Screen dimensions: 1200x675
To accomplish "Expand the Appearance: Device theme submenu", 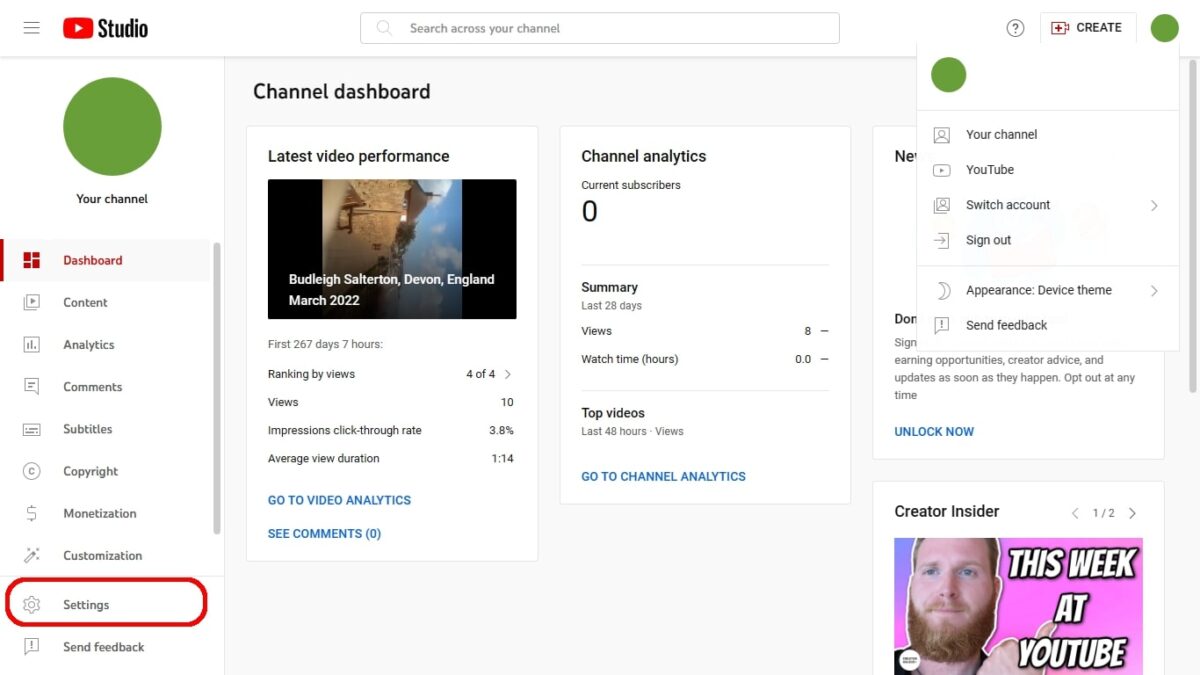I will coord(1048,290).
